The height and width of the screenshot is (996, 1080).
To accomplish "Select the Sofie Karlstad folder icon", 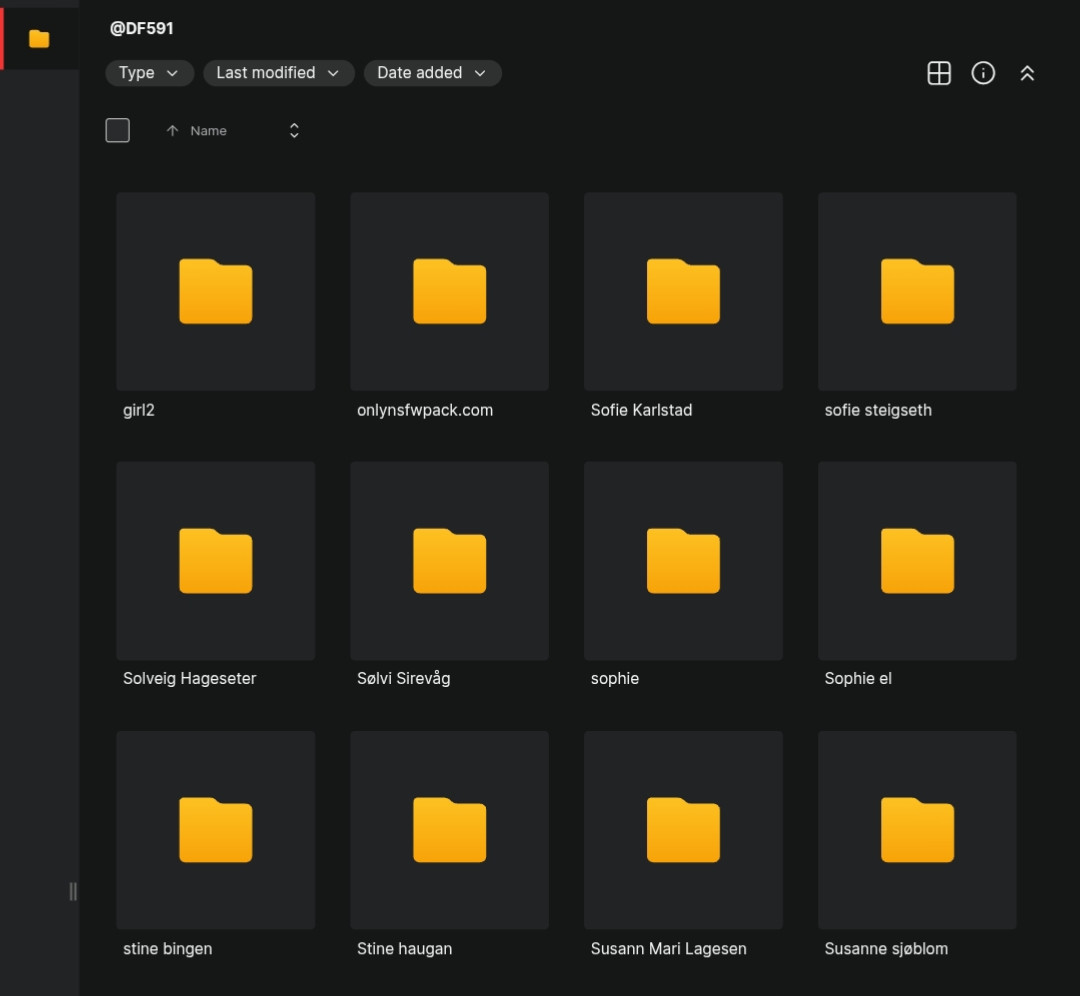I will [x=683, y=291].
